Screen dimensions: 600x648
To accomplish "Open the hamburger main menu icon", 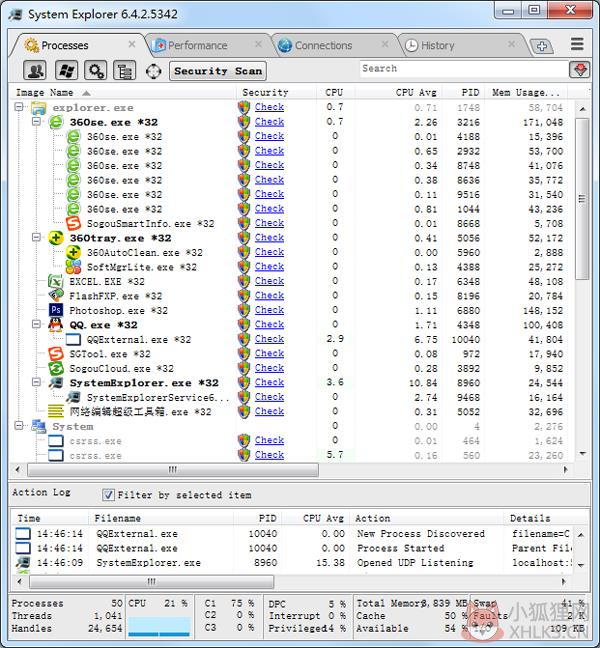I will tap(577, 44).
